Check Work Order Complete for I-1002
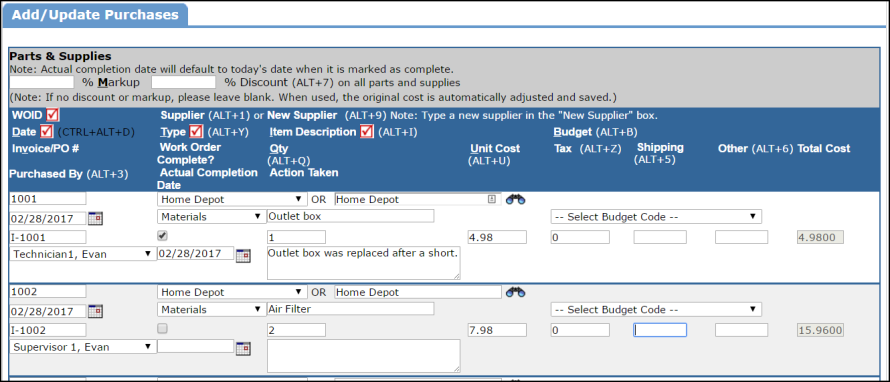The height and width of the screenshot is (382, 890). coord(162,328)
